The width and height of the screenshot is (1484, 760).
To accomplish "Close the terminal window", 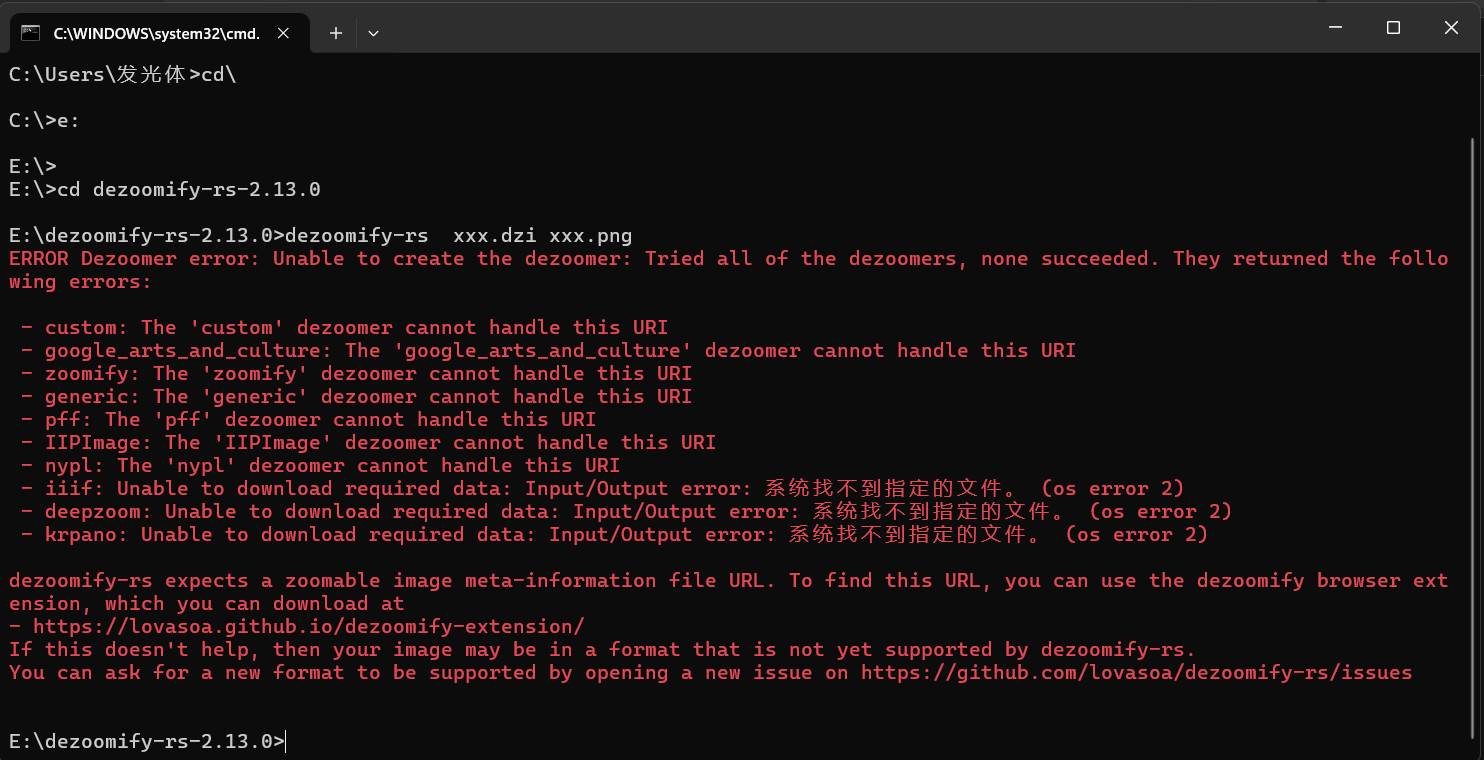I will 1451,28.
